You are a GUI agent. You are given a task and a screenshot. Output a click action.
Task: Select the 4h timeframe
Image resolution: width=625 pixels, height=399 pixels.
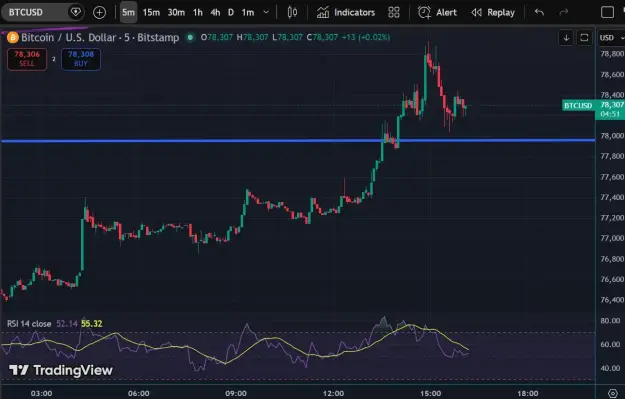click(215, 12)
